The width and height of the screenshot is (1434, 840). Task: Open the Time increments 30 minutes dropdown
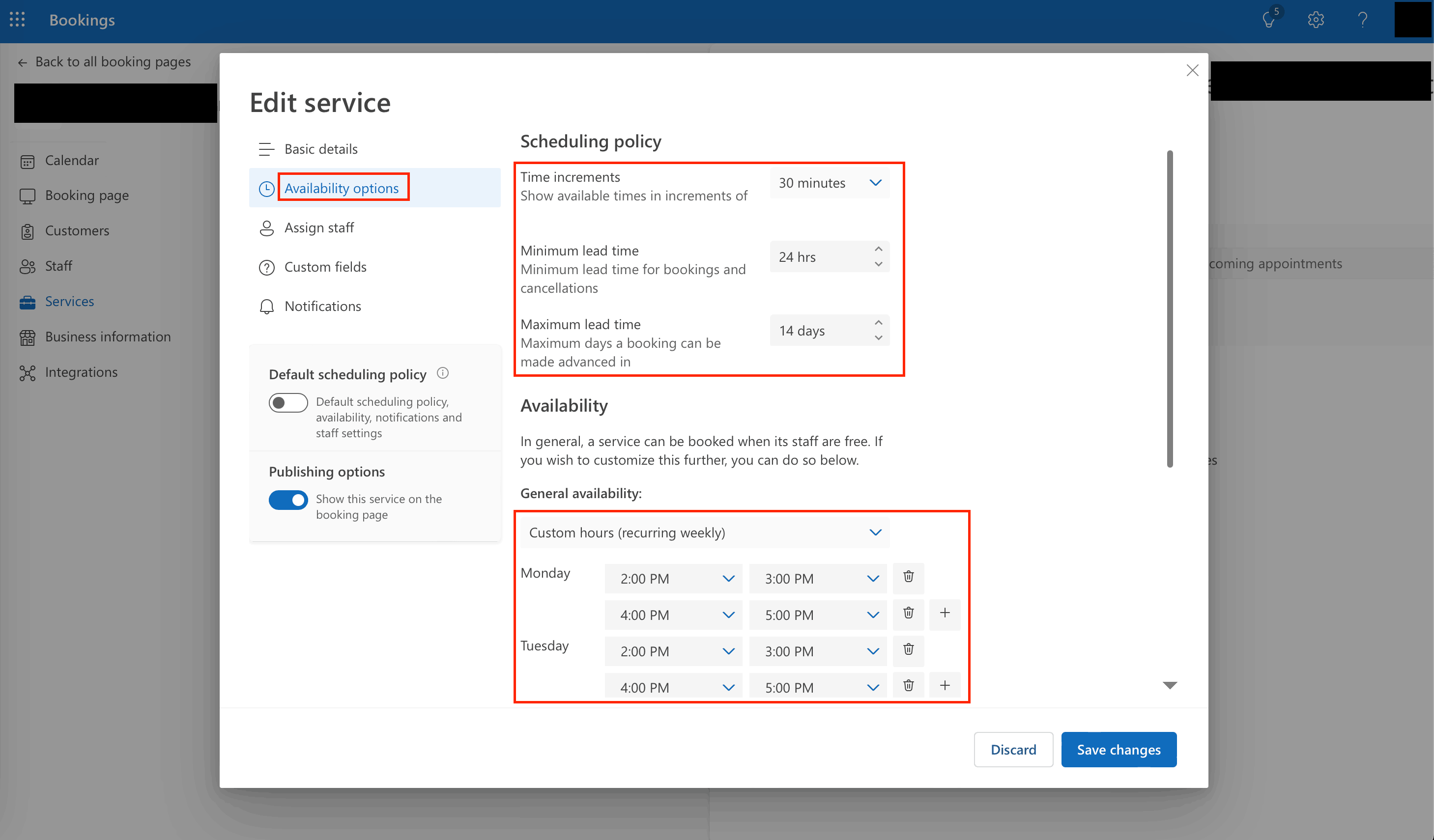point(829,183)
